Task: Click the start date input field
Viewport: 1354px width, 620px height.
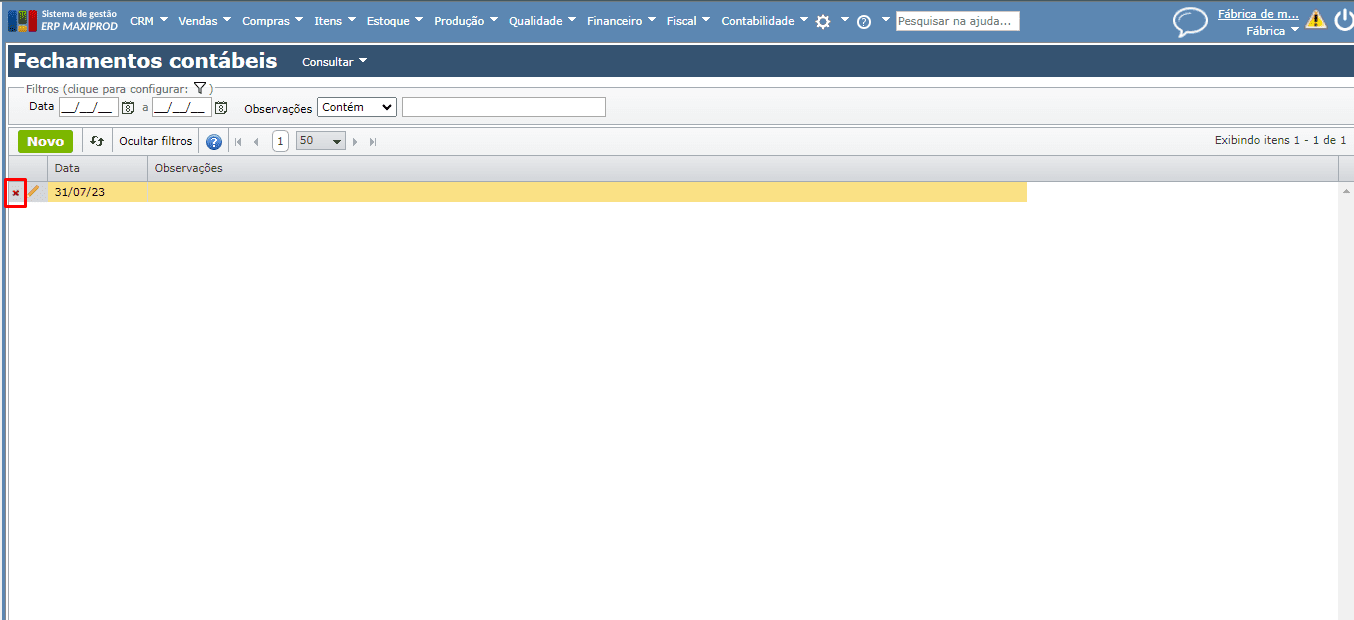Action: tap(89, 107)
